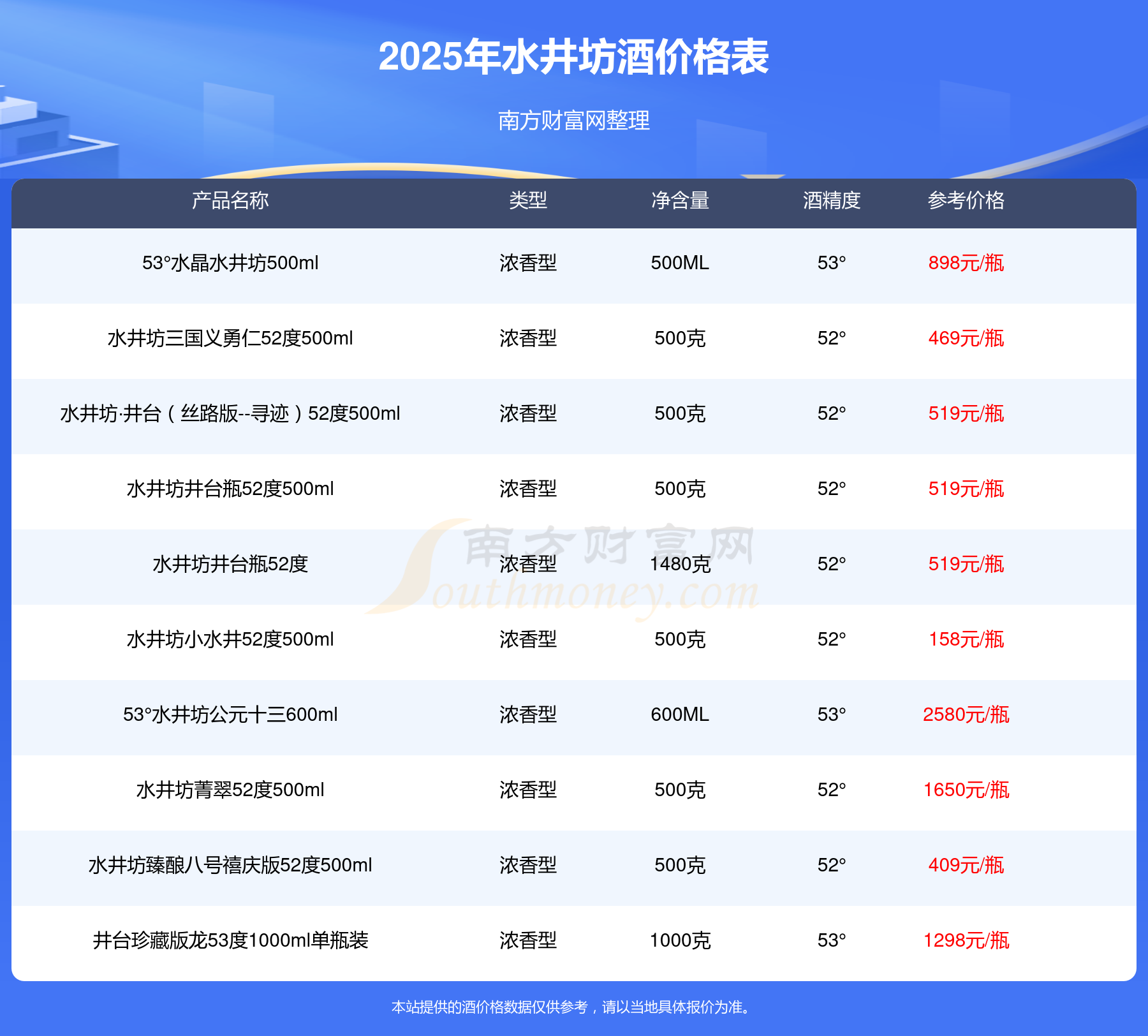Click 500克 in the 三国义勇仁 row

[680, 338]
